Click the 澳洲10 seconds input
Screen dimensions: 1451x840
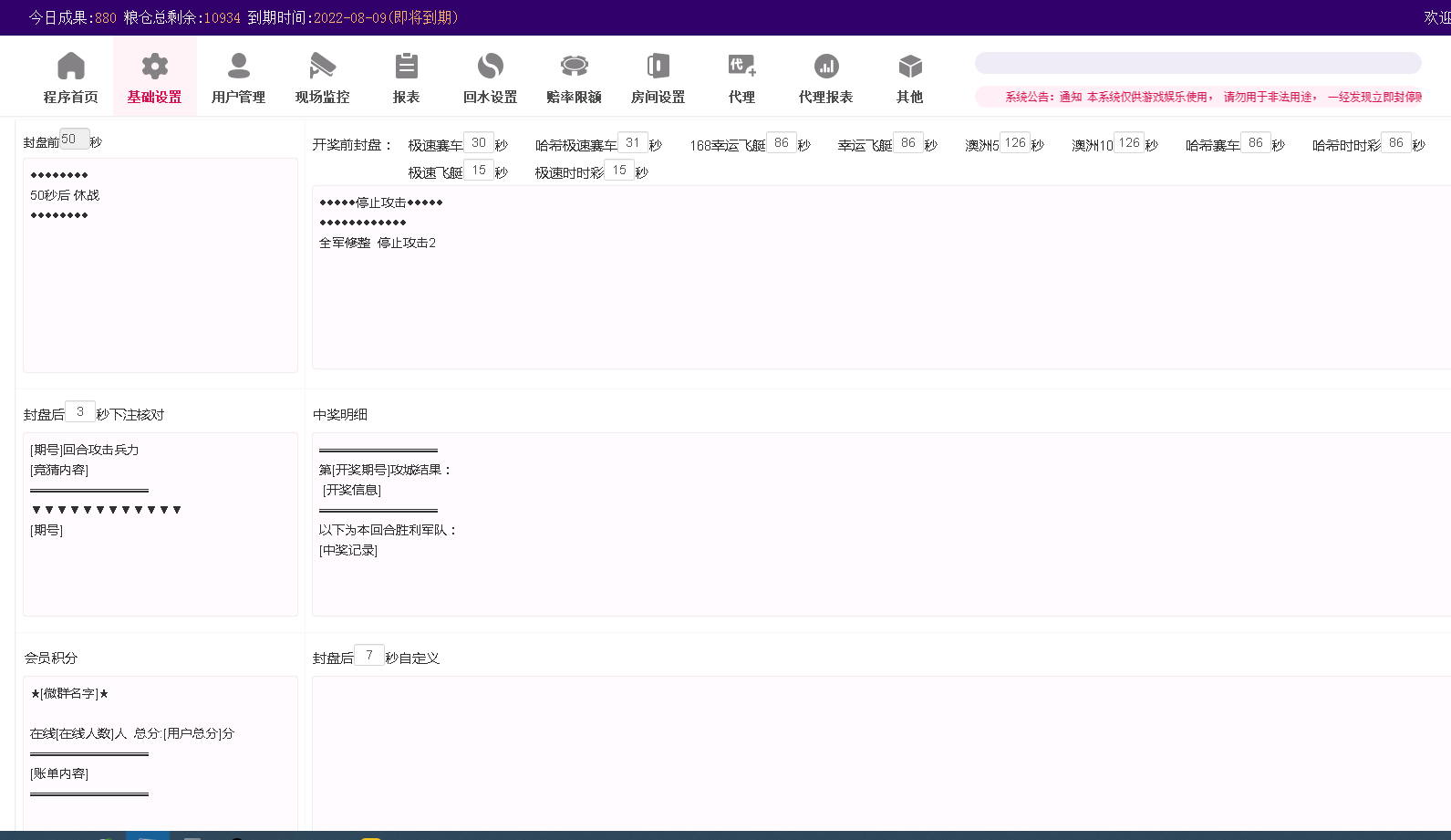pos(1129,143)
